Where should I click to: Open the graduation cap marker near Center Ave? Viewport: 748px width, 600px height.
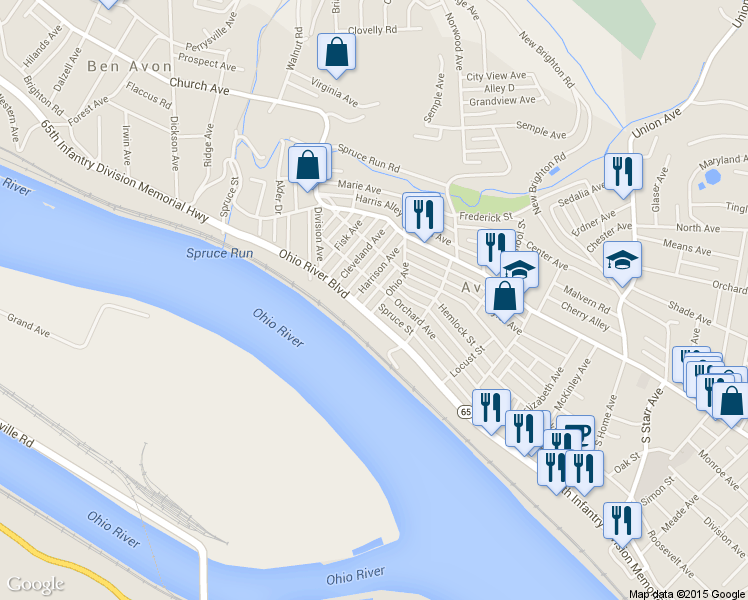(x=520, y=268)
